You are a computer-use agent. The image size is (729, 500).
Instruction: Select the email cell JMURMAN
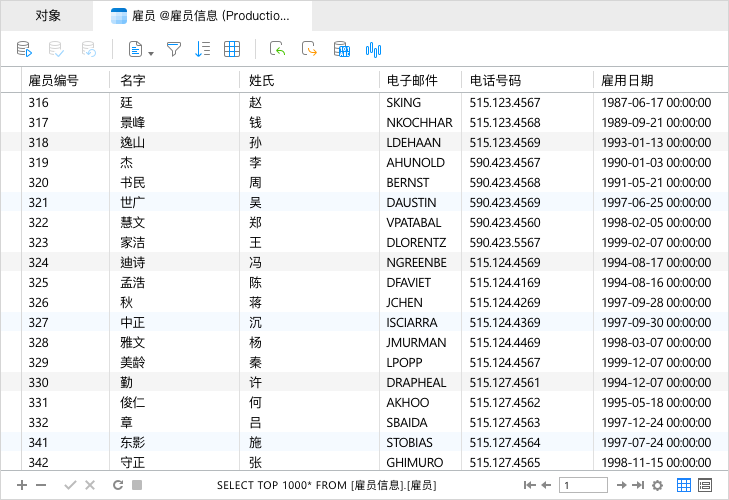click(420, 342)
